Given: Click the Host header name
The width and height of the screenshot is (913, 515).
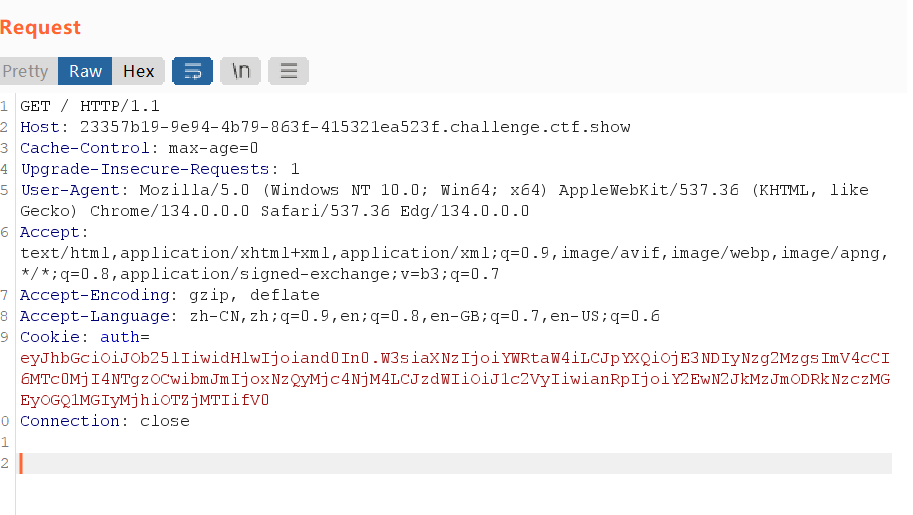Looking at the screenshot, I should [x=40, y=127].
